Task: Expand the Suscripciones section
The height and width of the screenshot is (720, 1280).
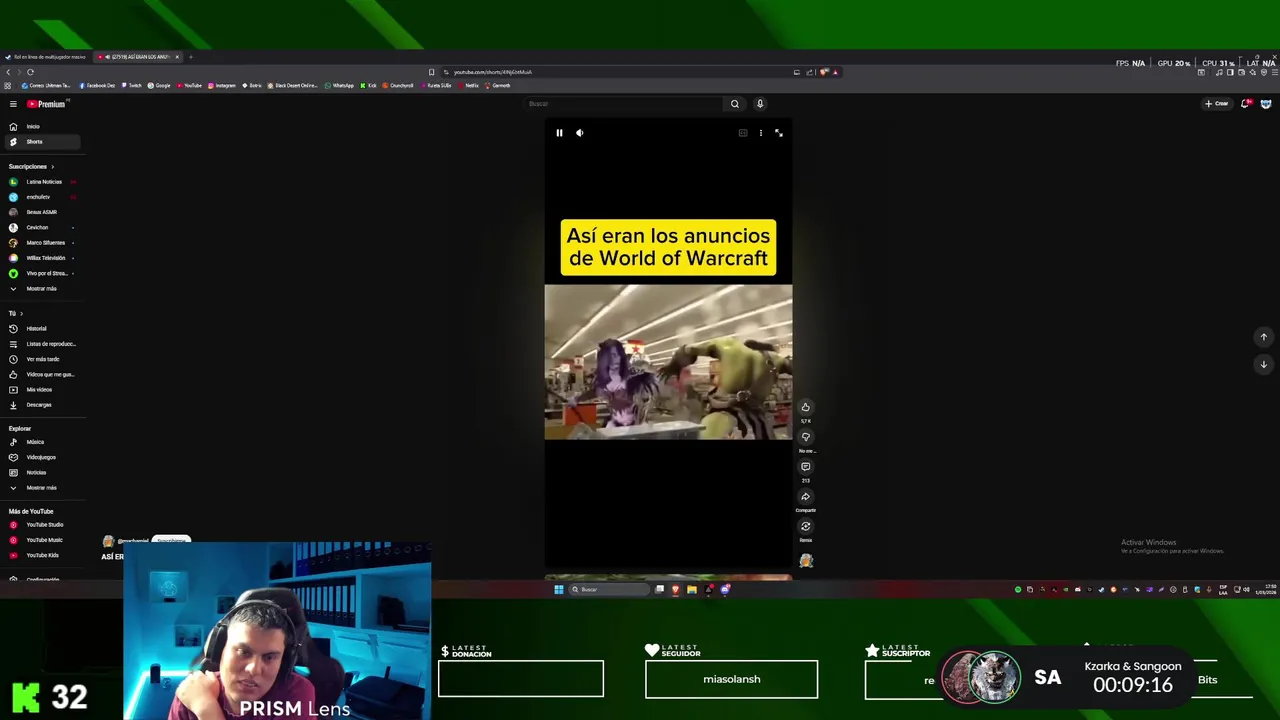Action: click(31, 167)
